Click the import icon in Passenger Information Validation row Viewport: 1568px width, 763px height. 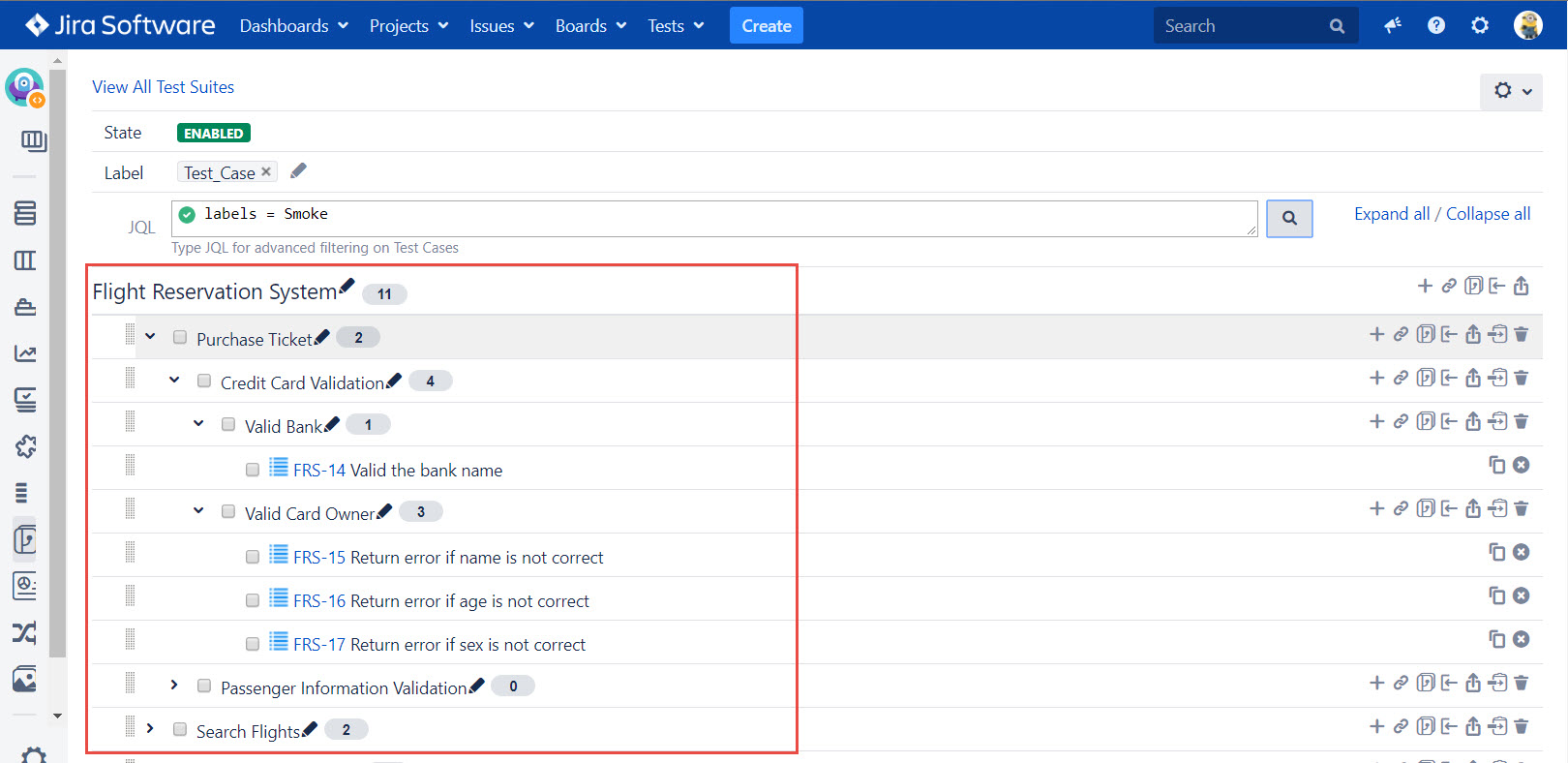pyautogui.click(x=1449, y=683)
